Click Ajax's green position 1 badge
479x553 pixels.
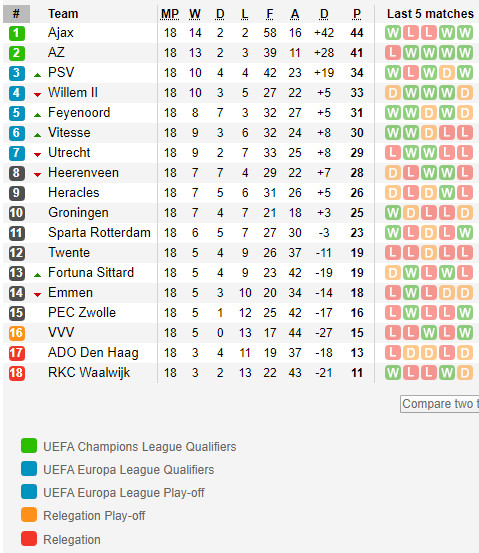pyautogui.click(x=16, y=33)
